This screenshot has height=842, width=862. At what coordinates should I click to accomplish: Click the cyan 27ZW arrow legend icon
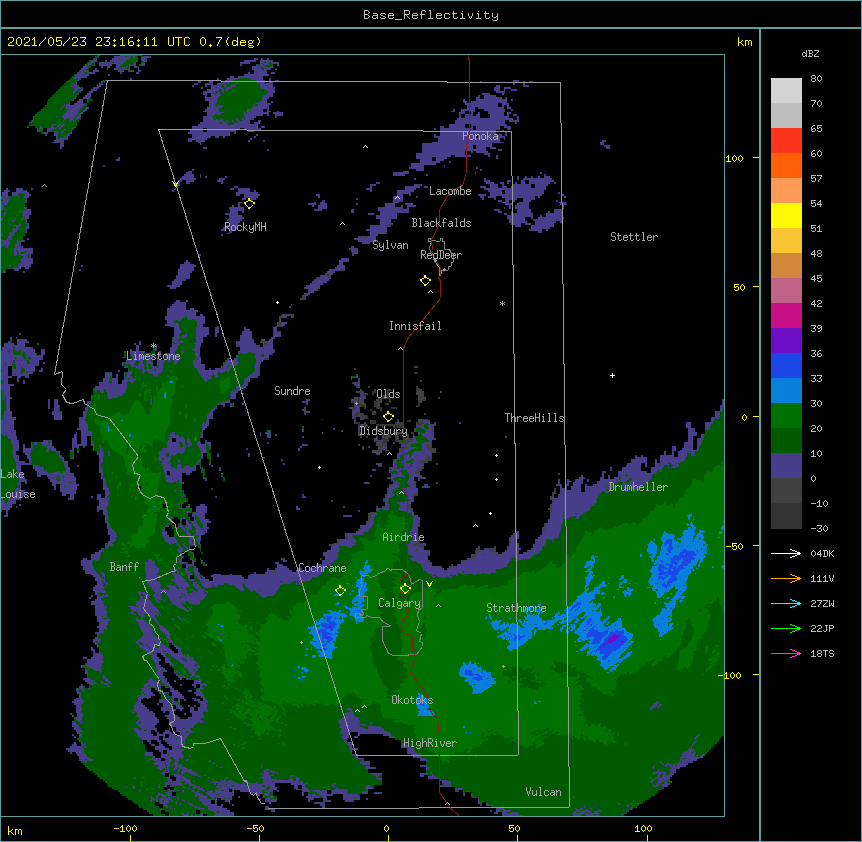786,603
